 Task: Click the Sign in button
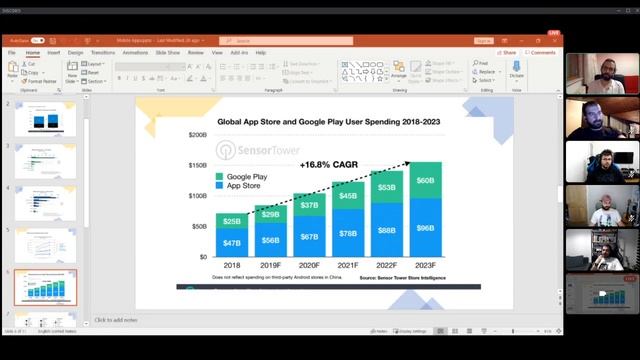click(484, 41)
